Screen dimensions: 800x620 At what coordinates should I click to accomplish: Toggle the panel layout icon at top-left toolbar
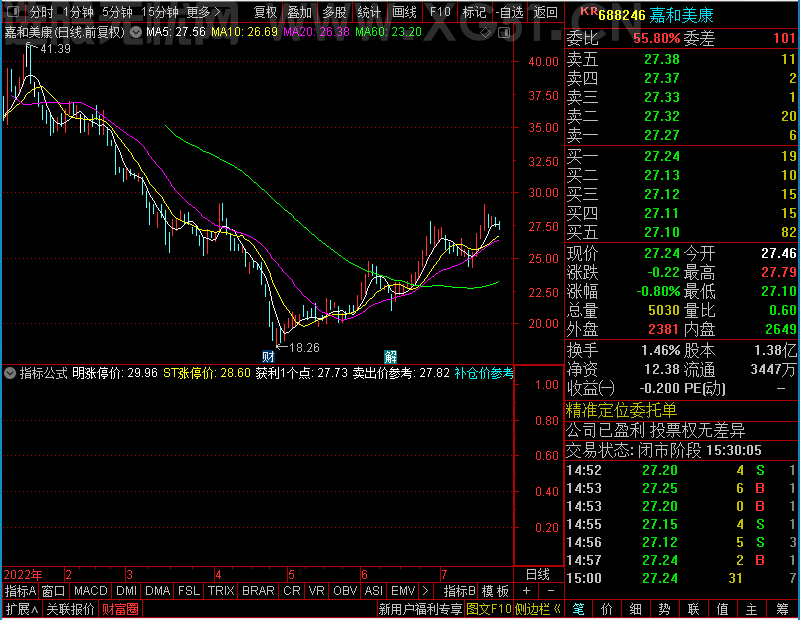tap(13, 11)
